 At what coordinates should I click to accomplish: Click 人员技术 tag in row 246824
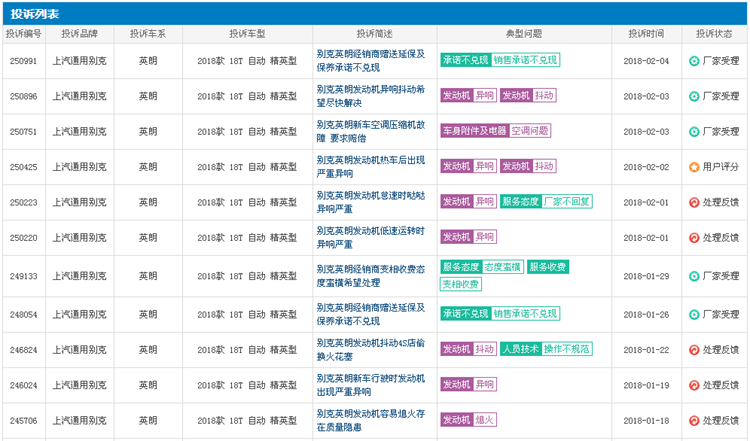520,349
